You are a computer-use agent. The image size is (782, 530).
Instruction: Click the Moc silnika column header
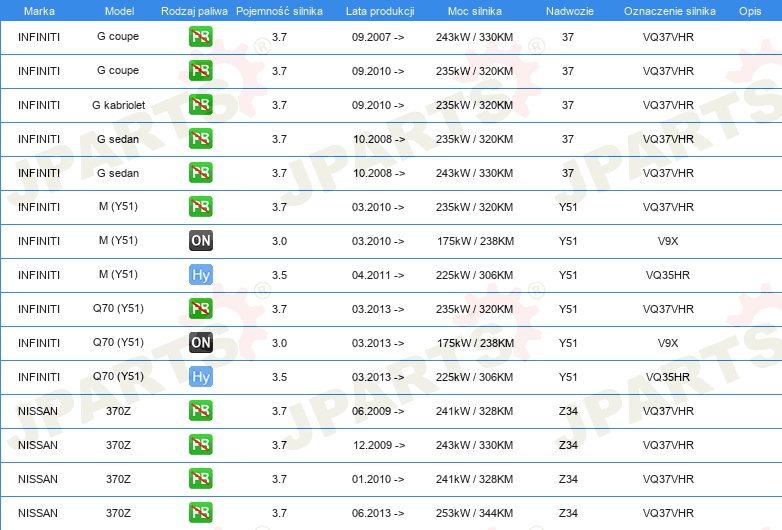[475, 11]
